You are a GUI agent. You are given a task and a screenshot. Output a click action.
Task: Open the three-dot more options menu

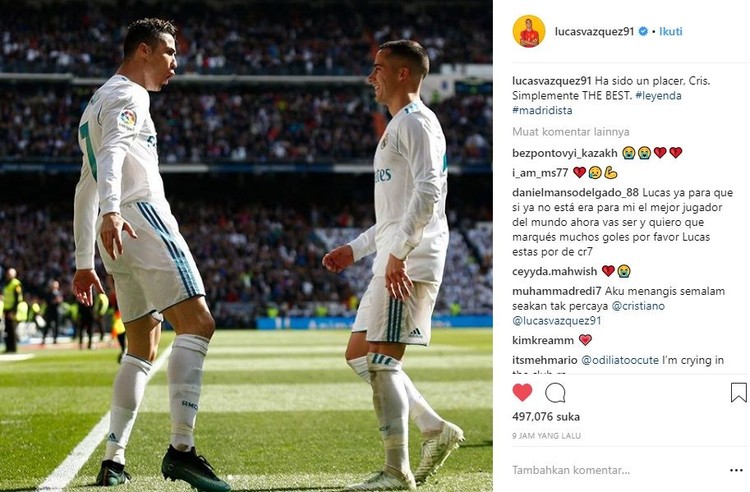pyautogui.click(x=737, y=470)
